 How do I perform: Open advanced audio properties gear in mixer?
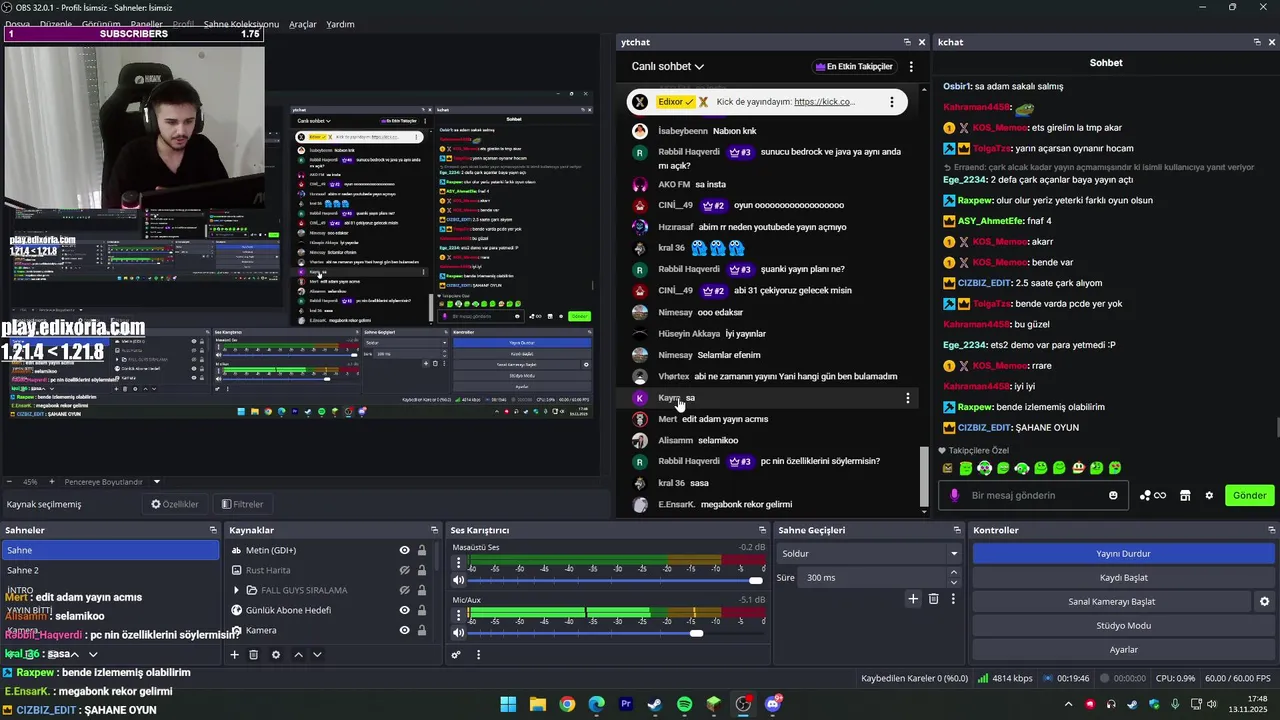coord(456,655)
